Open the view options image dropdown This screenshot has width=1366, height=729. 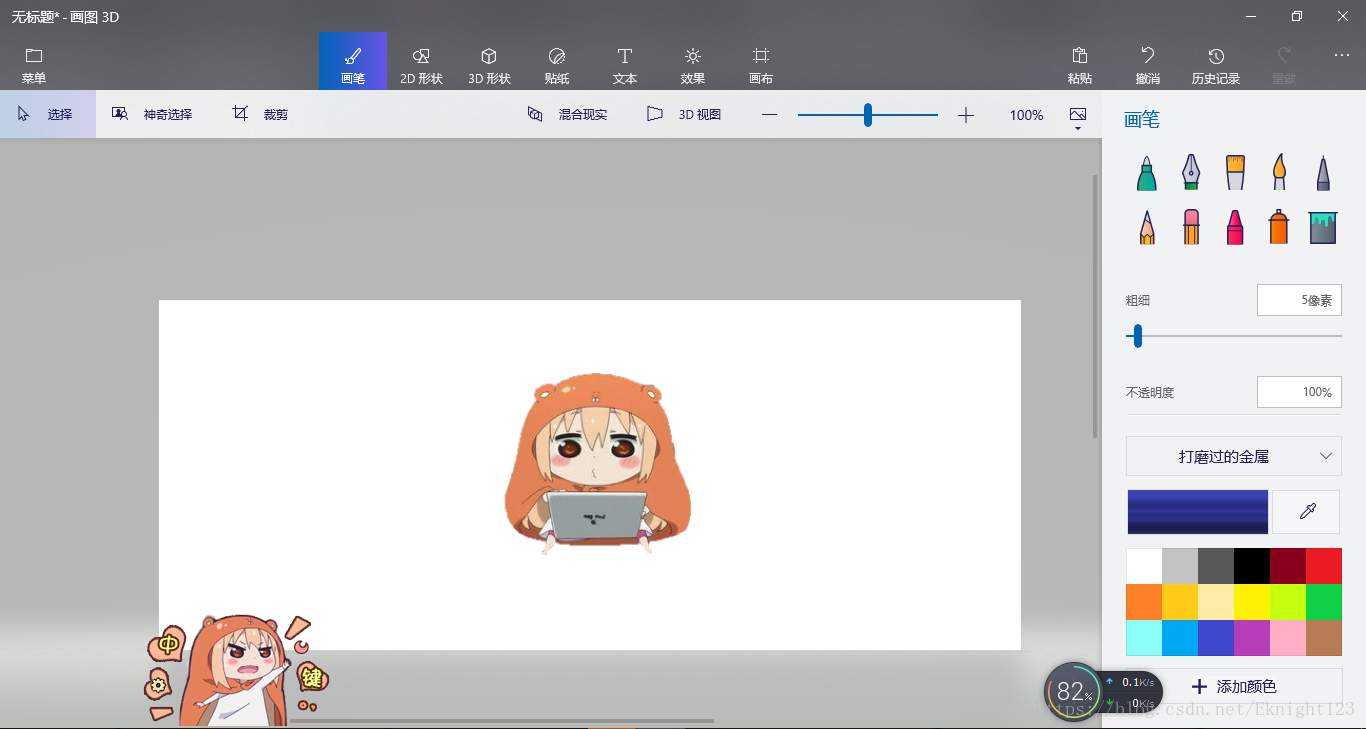pos(1077,117)
